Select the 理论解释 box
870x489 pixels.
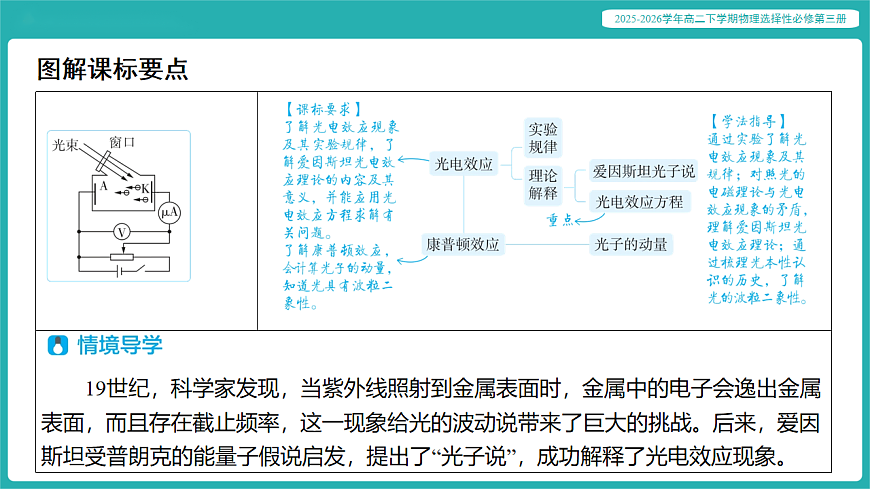pyautogui.click(x=543, y=185)
